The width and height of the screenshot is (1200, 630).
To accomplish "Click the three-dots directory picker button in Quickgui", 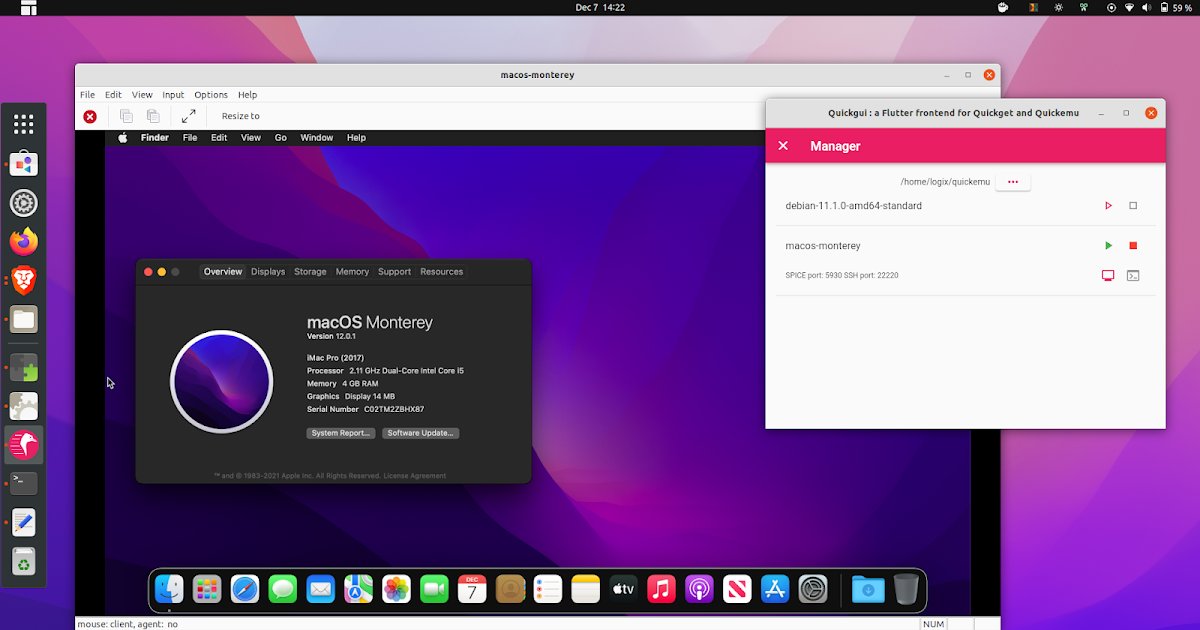I will [x=1013, y=182].
